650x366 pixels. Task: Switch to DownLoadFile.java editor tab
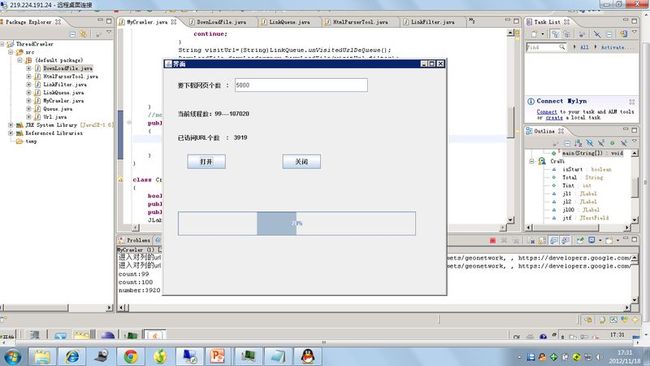coord(221,22)
